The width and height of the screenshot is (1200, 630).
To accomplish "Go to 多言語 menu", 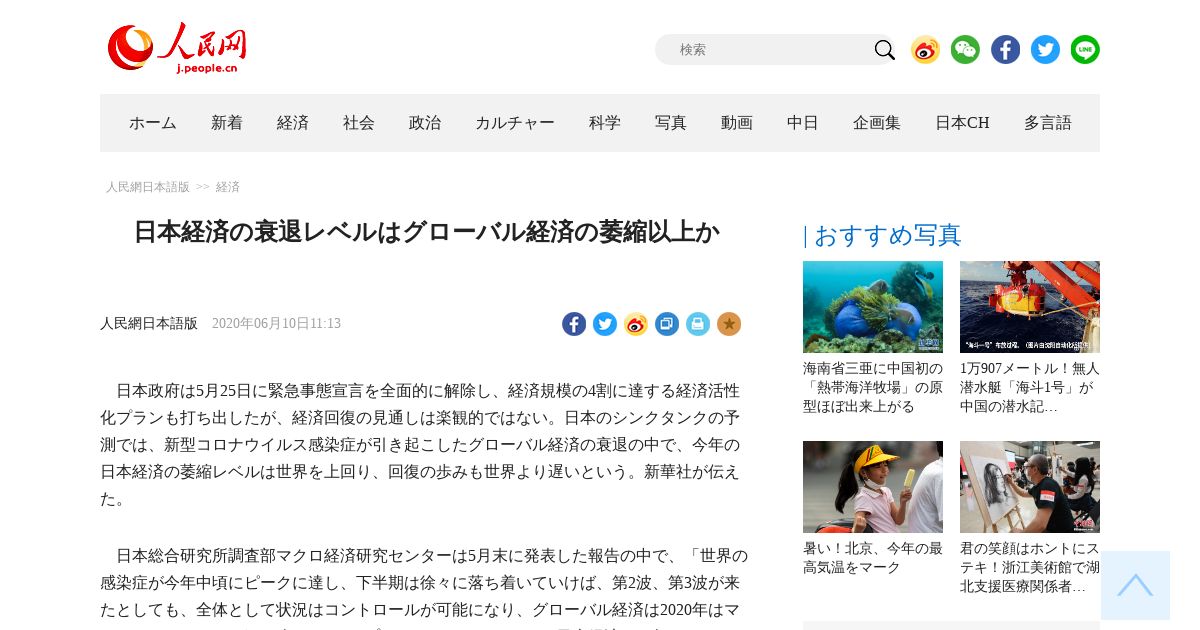I will (x=1048, y=123).
